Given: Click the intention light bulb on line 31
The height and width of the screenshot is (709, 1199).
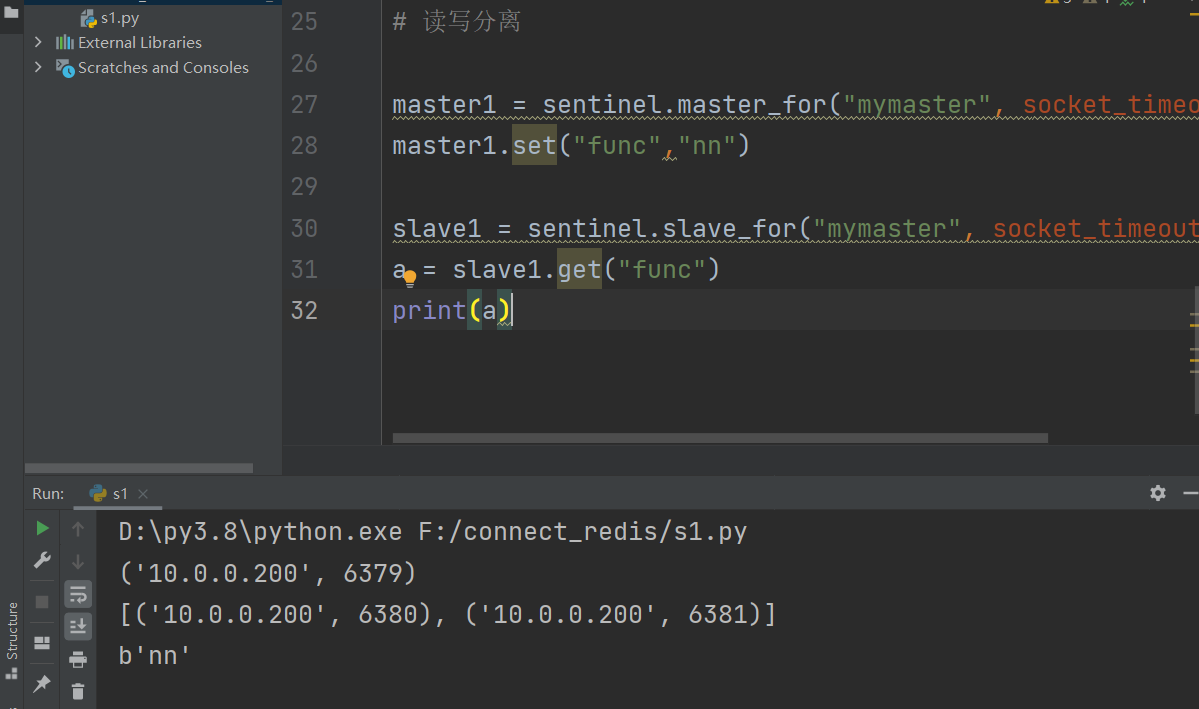Looking at the screenshot, I should 410,278.
